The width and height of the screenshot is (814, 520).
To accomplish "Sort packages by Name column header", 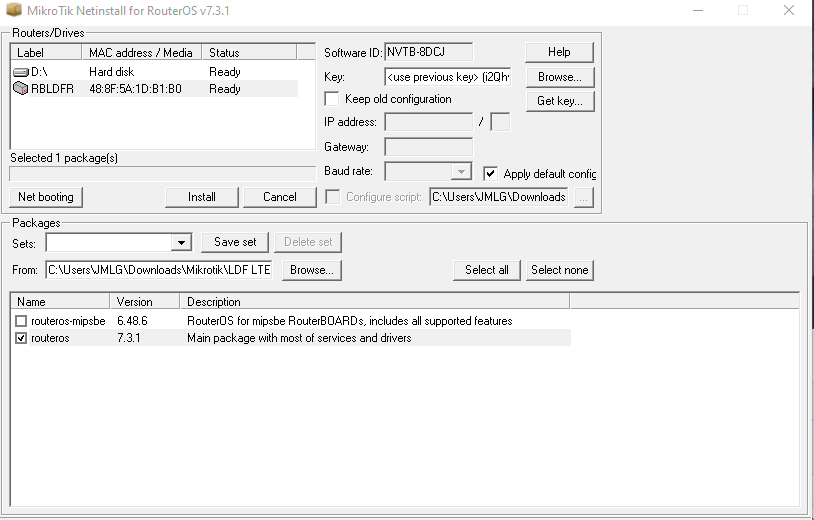I will click(60, 302).
